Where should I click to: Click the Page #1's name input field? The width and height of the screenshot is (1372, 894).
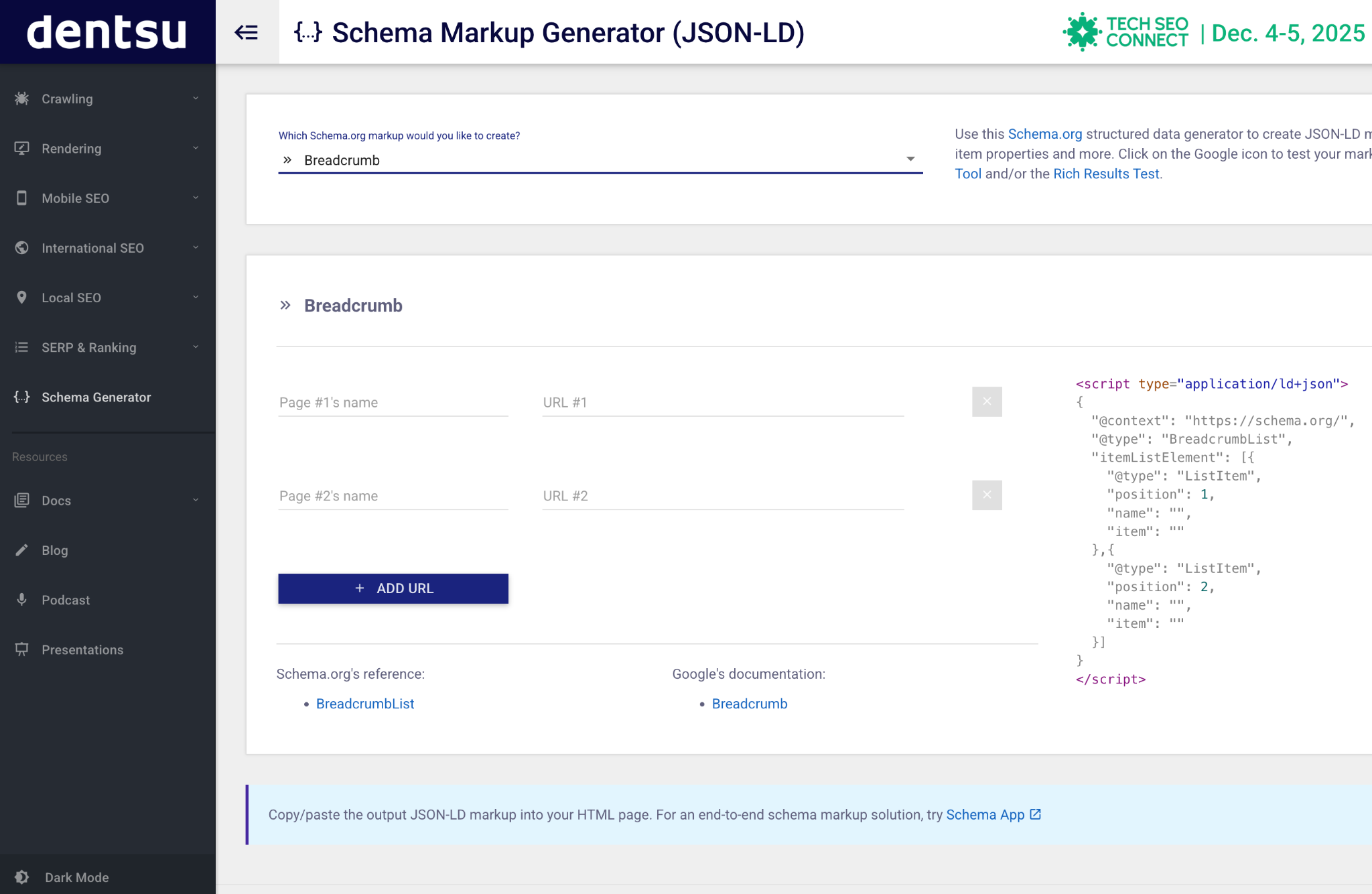pos(393,402)
